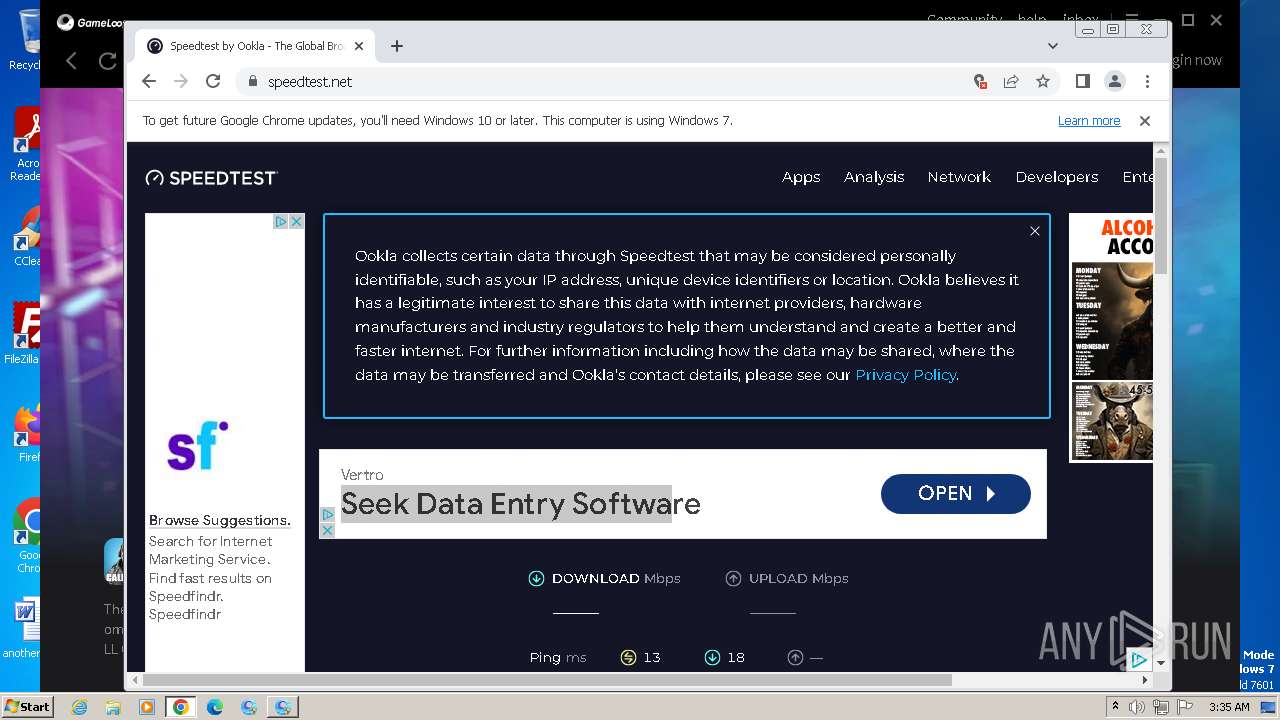Open Windows Media Player from taskbar
The image size is (1280, 720).
(147, 707)
